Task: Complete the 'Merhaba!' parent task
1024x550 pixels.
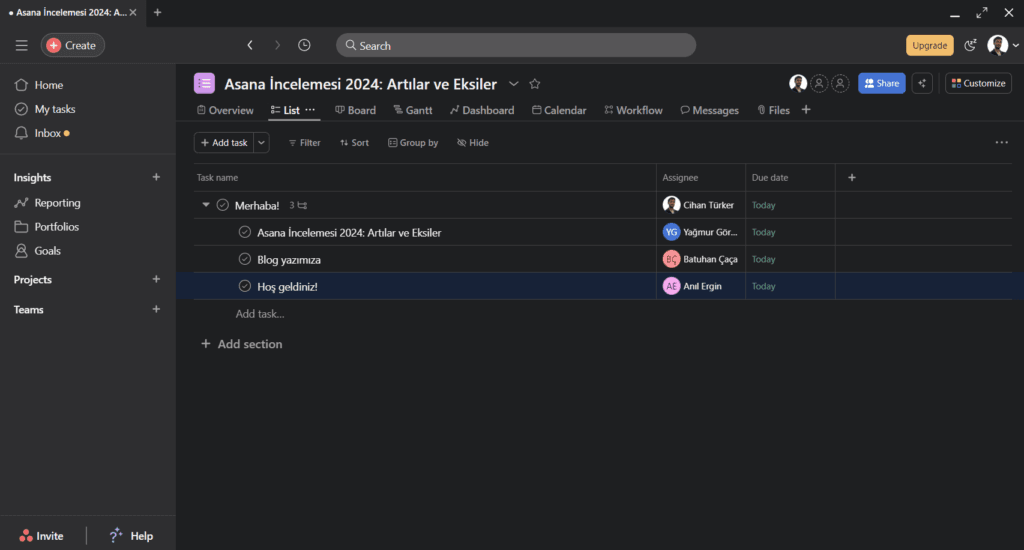Action: [x=223, y=205]
